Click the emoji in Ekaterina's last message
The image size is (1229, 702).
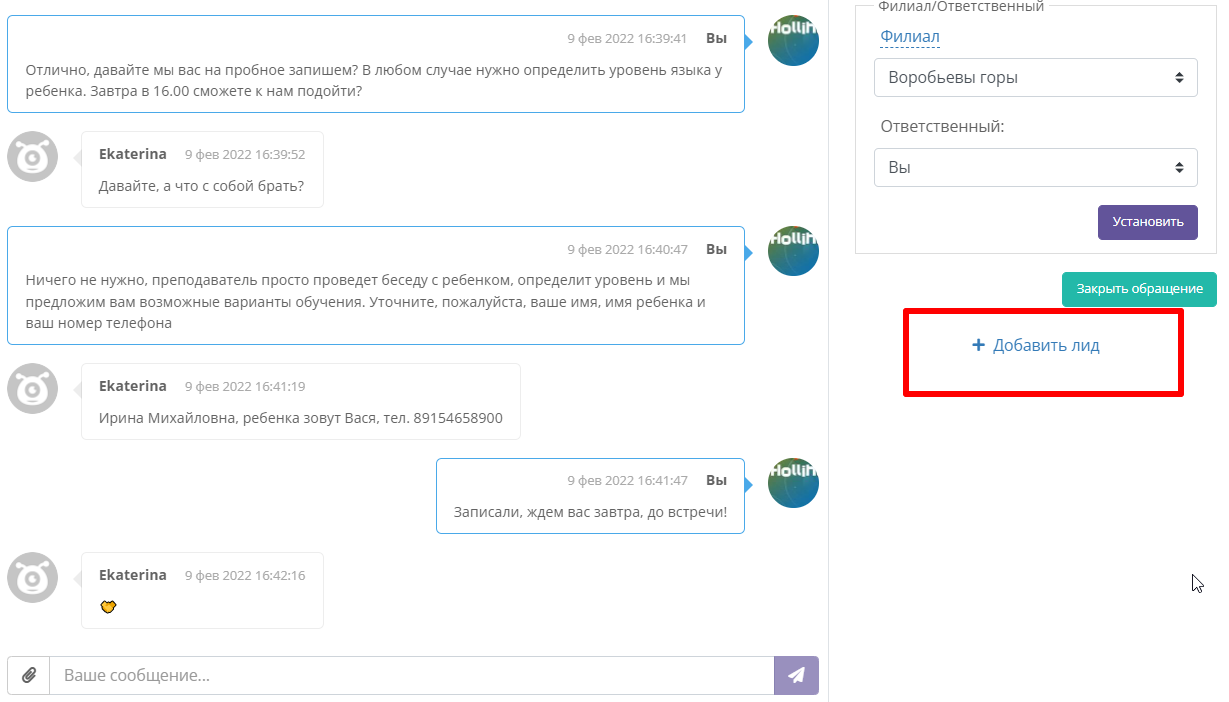coord(109,606)
